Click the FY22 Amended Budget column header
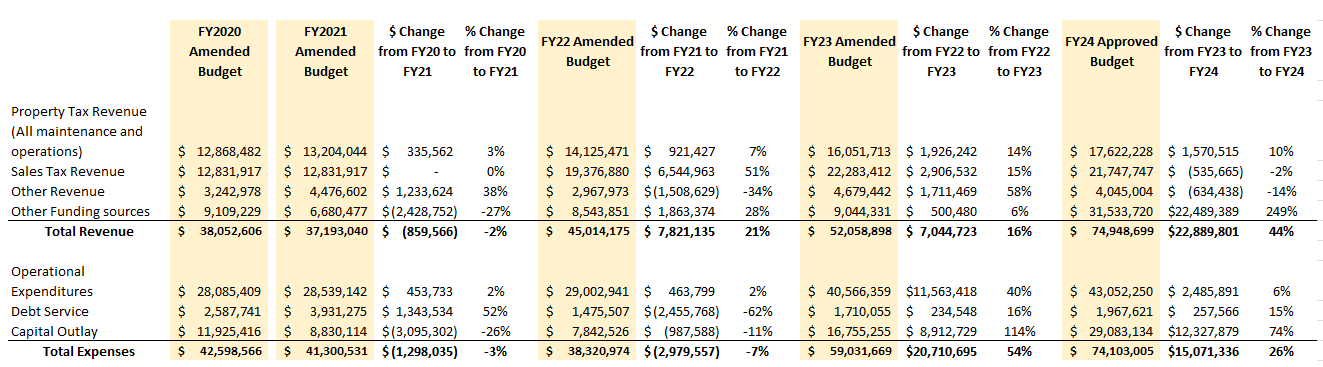This screenshot has height=367, width=1323. (x=587, y=51)
